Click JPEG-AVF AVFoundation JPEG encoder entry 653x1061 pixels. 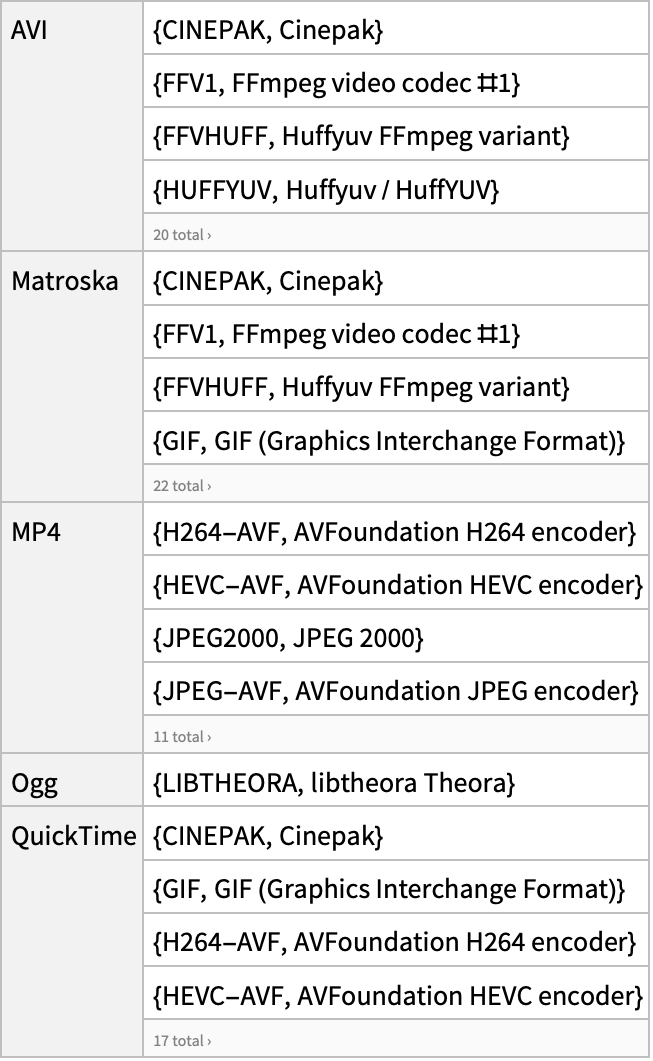click(x=396, y=689)
